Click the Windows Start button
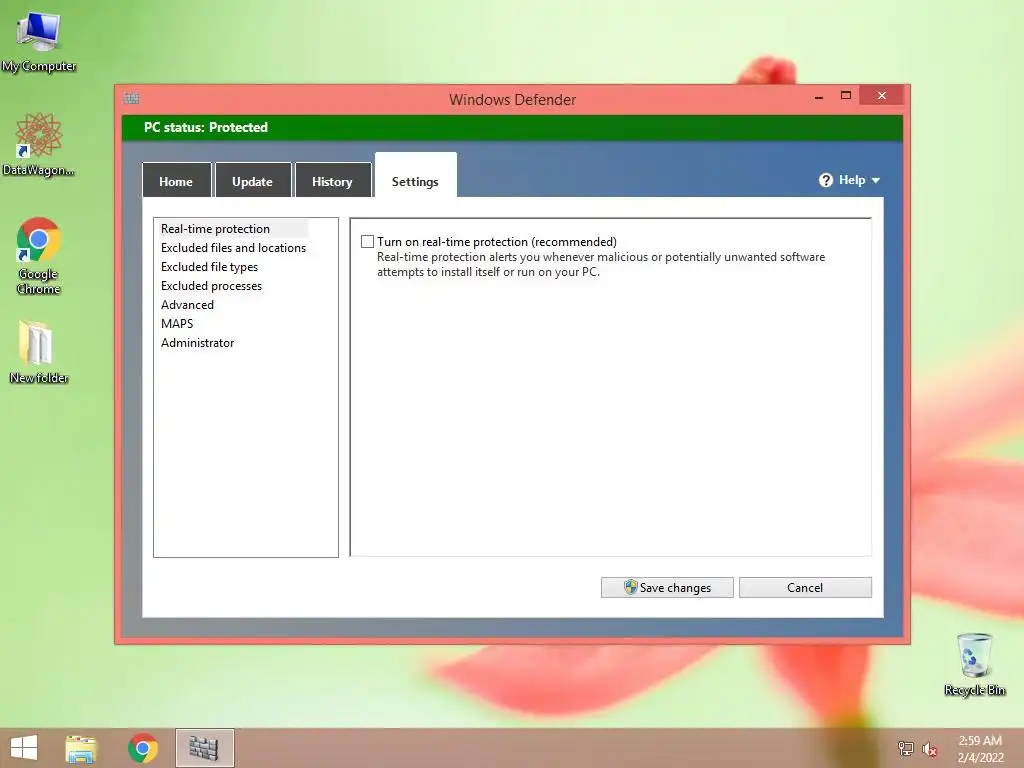The image size is (1024, 768). [24, 748]
